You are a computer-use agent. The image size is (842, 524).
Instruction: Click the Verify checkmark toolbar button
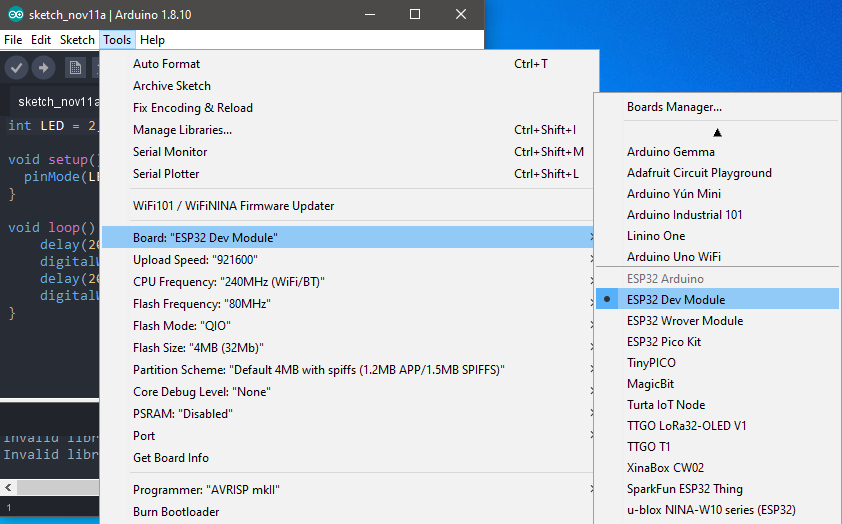point(16,67)
